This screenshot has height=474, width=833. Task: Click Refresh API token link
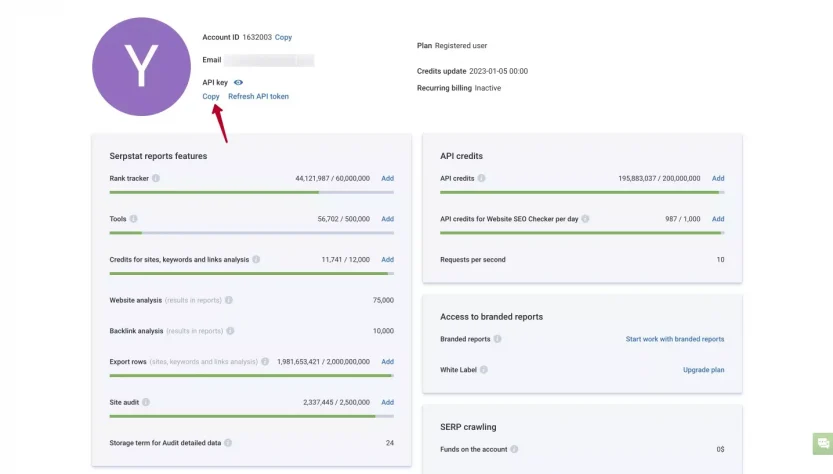click(258, 97)
